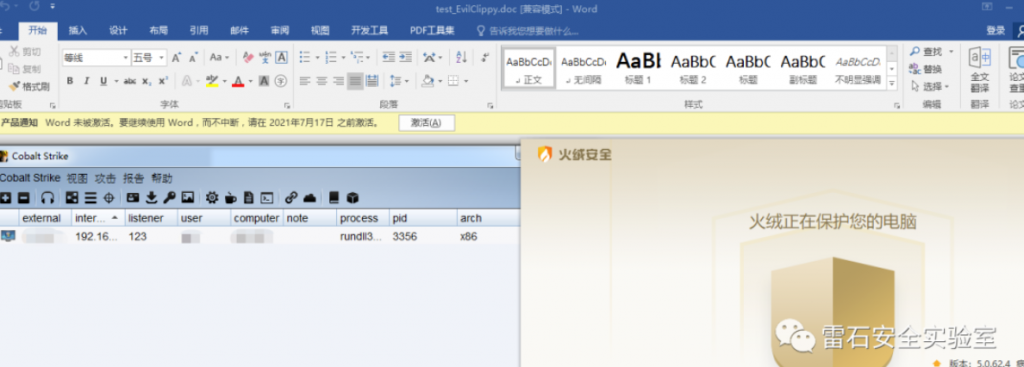Click the enclosed character icon

[281, 81]
